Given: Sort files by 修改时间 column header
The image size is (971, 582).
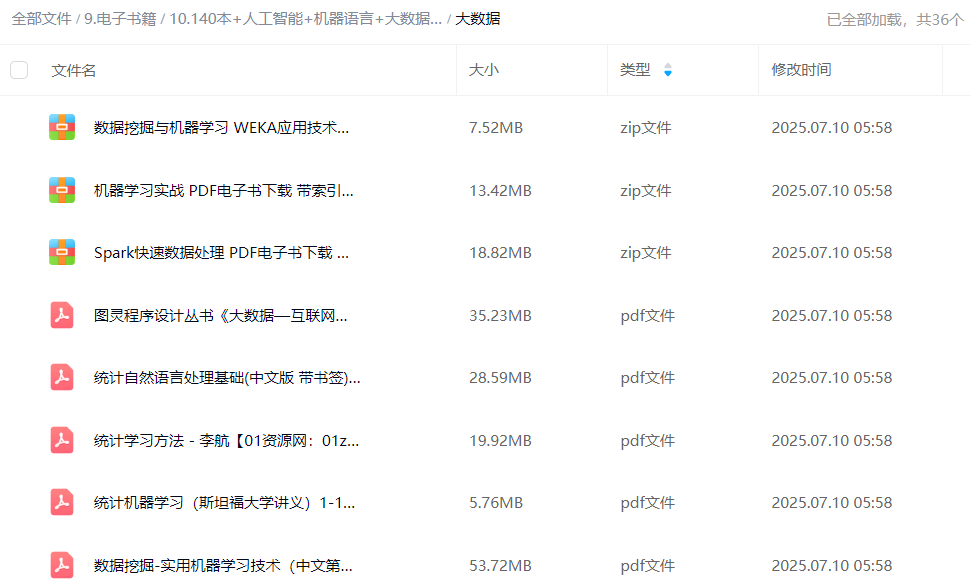Looking at the screenshot, I should (801, 70).
